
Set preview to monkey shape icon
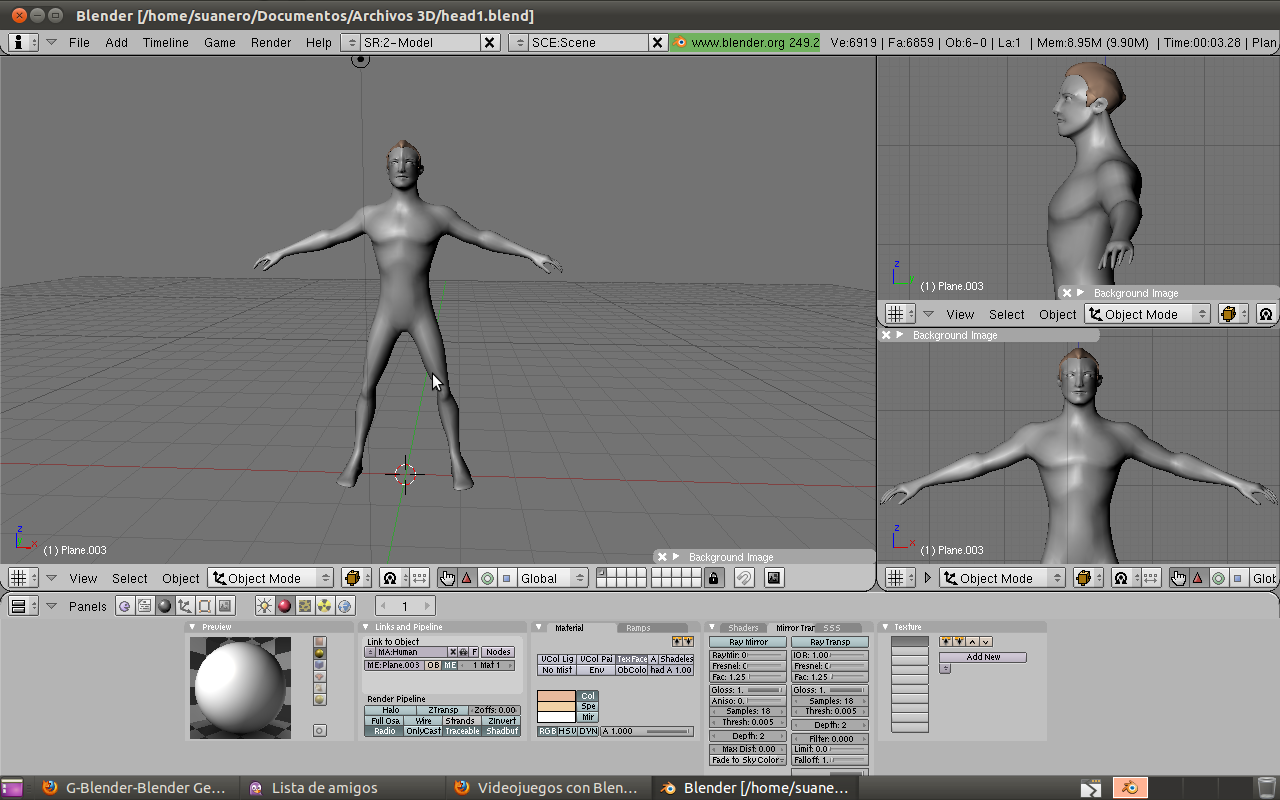320,676
